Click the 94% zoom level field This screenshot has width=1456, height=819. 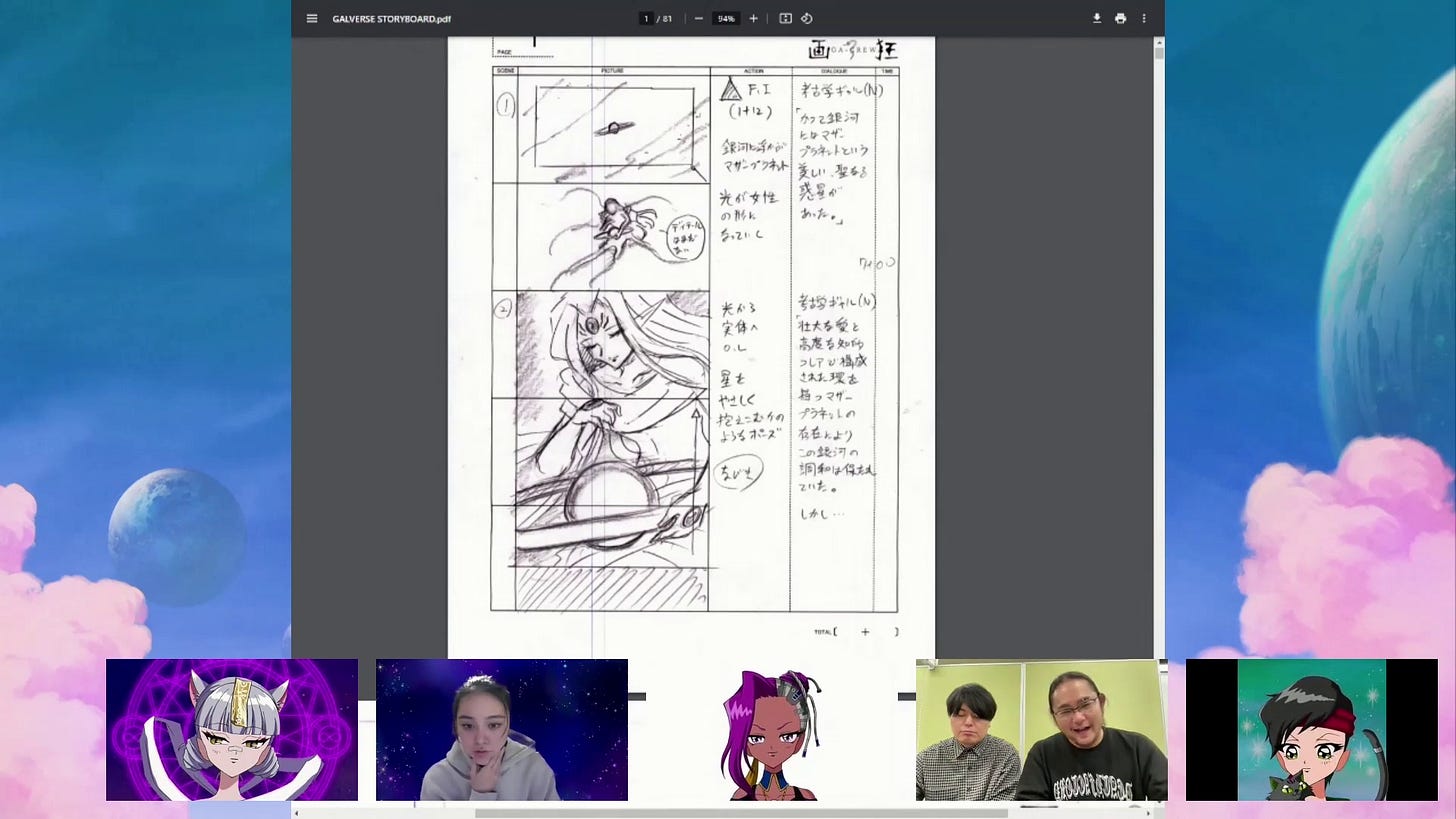[x=726, y=18]
